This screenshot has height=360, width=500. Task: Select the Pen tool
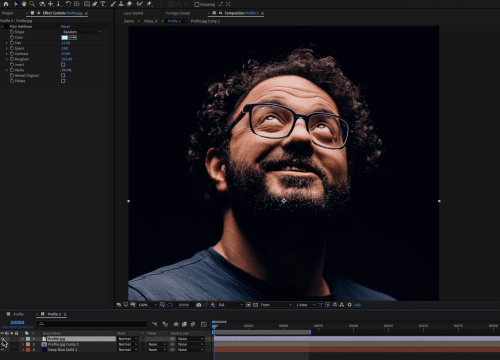click(95, 4)
